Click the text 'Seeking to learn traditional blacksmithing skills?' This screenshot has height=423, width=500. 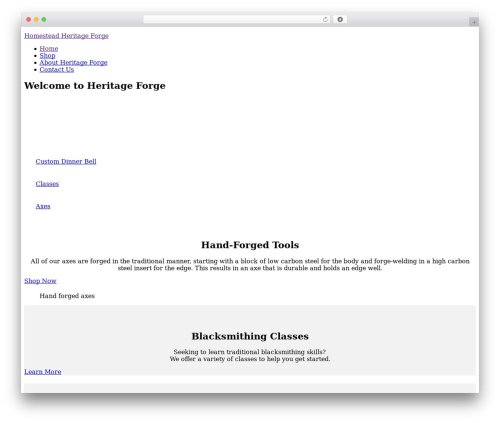250,352
